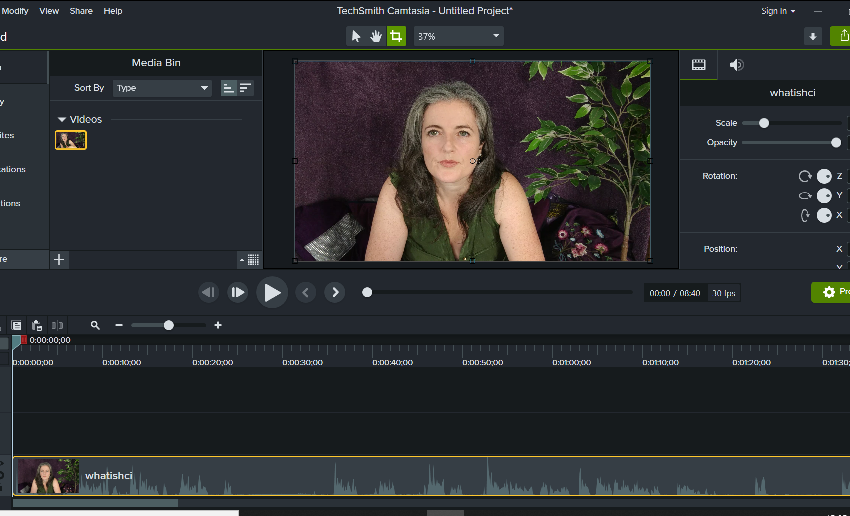This screenshot has height=516, width=850.
Task: Click the next marker arrow button
Action: click(x=335, y=292)
